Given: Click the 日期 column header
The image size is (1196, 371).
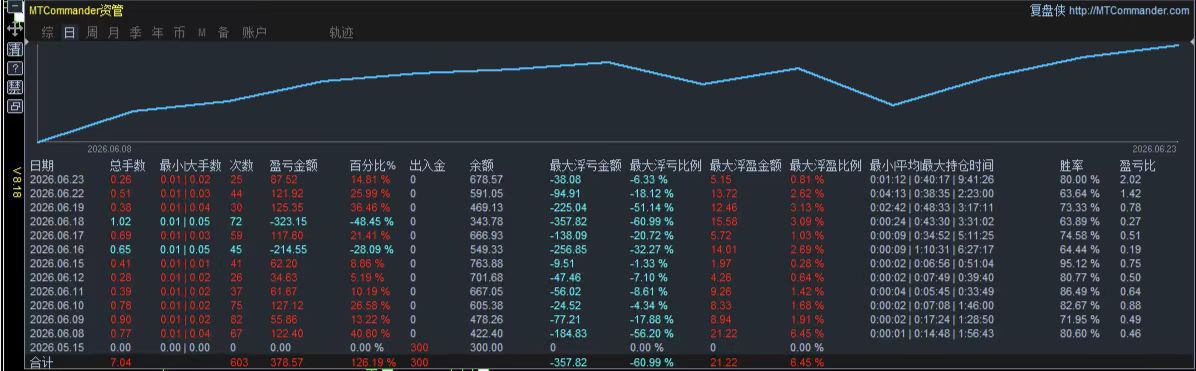Looking at the screenshot, I should click(42, 166).
